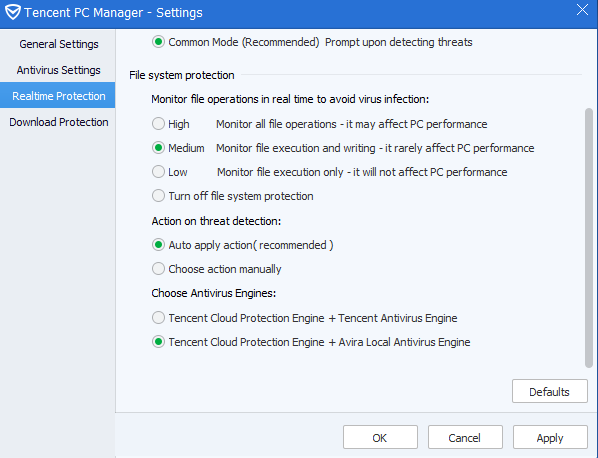
Task: Click 'Monitor all file operations' description text
Action: click(351, 124)
